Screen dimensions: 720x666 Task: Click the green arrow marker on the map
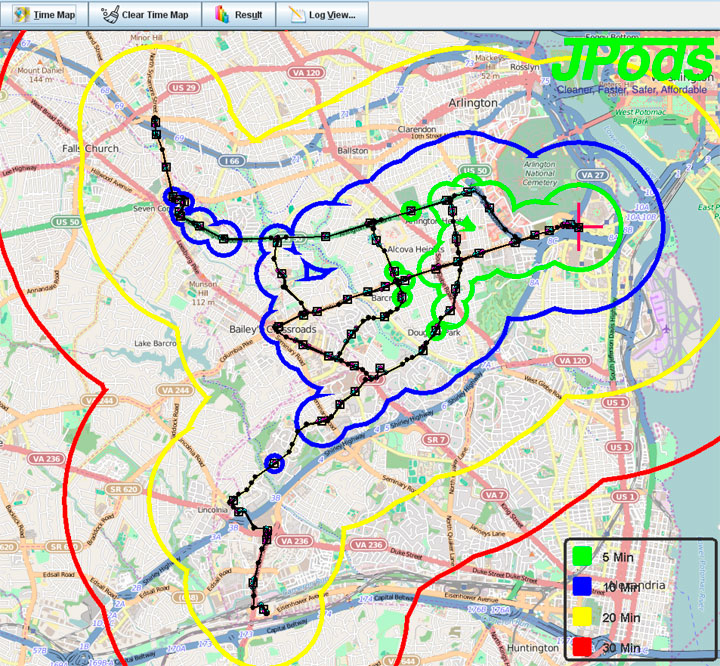463,224
